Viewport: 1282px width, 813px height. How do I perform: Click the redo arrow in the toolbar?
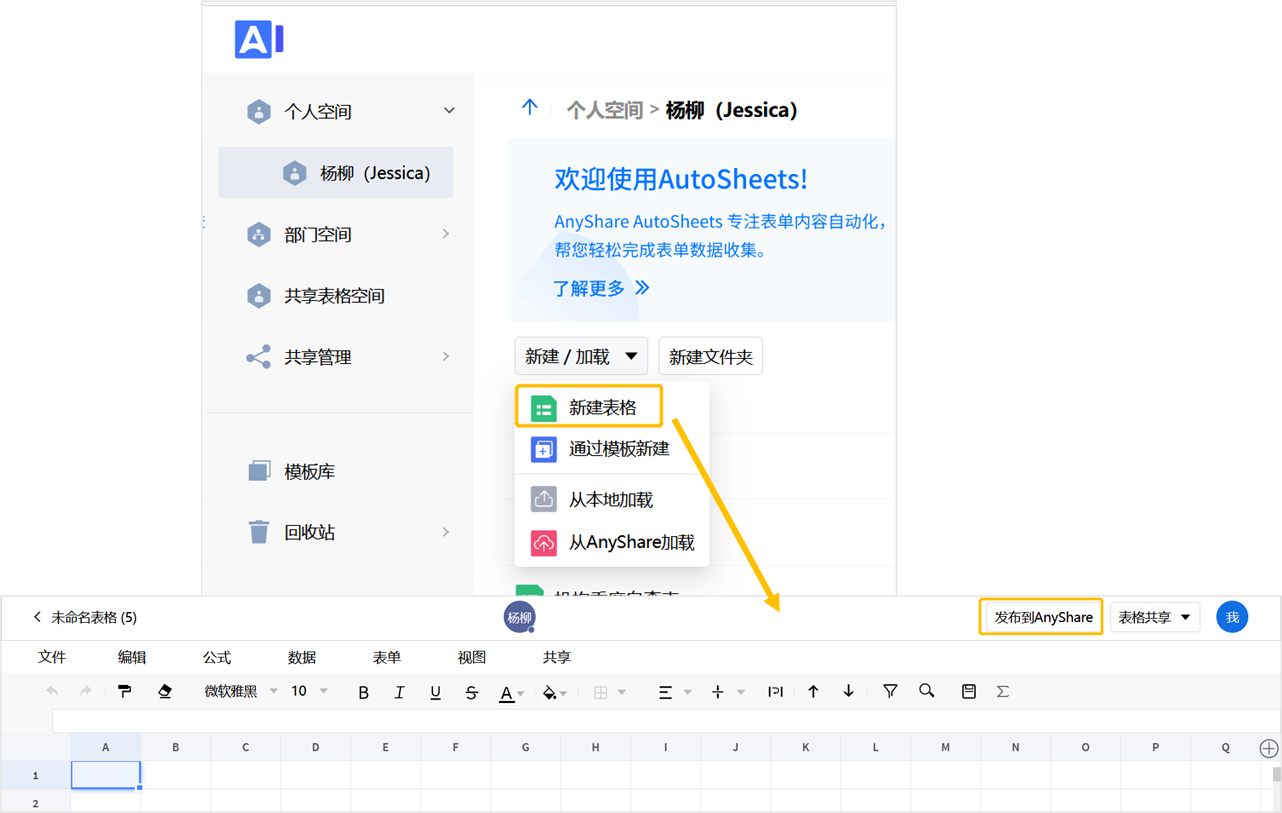click(x=86, y=691)
